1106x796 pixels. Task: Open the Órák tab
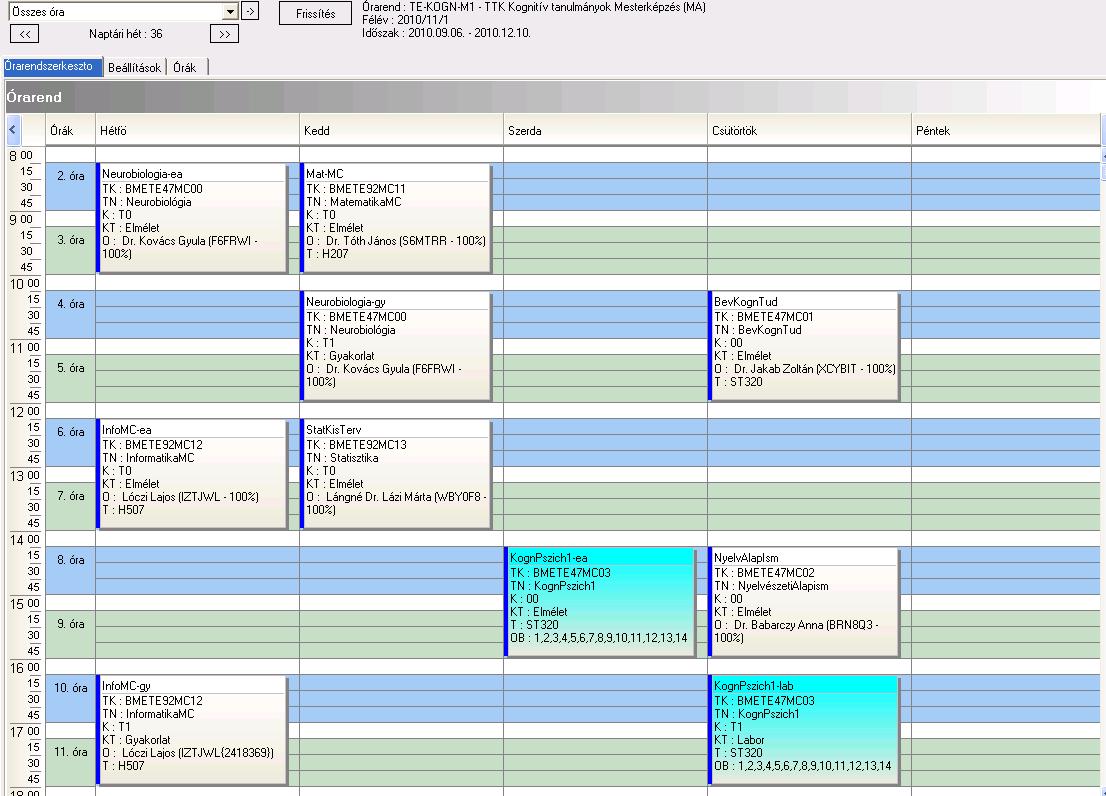tap(185, 68)
